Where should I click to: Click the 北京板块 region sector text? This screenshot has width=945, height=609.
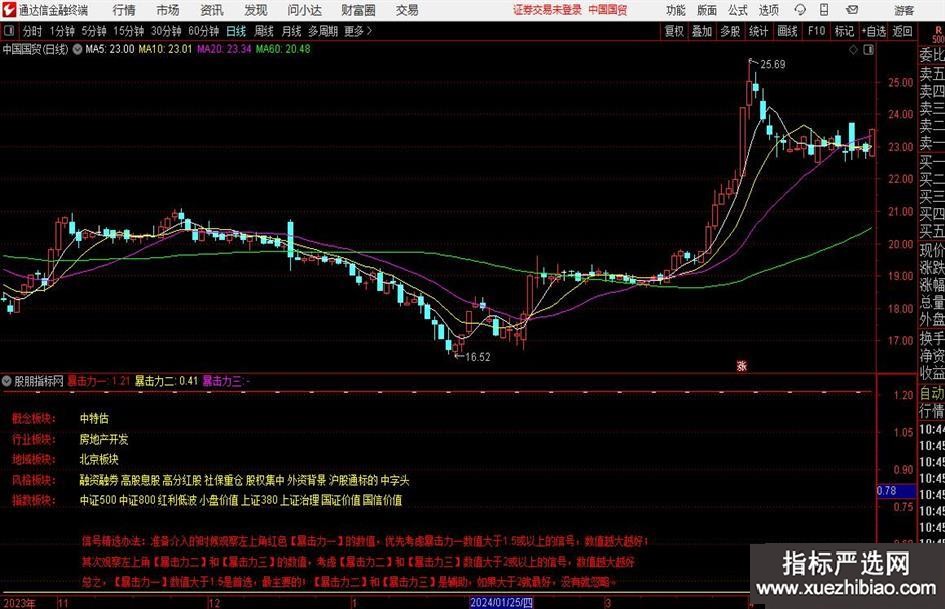click(99, 459)
